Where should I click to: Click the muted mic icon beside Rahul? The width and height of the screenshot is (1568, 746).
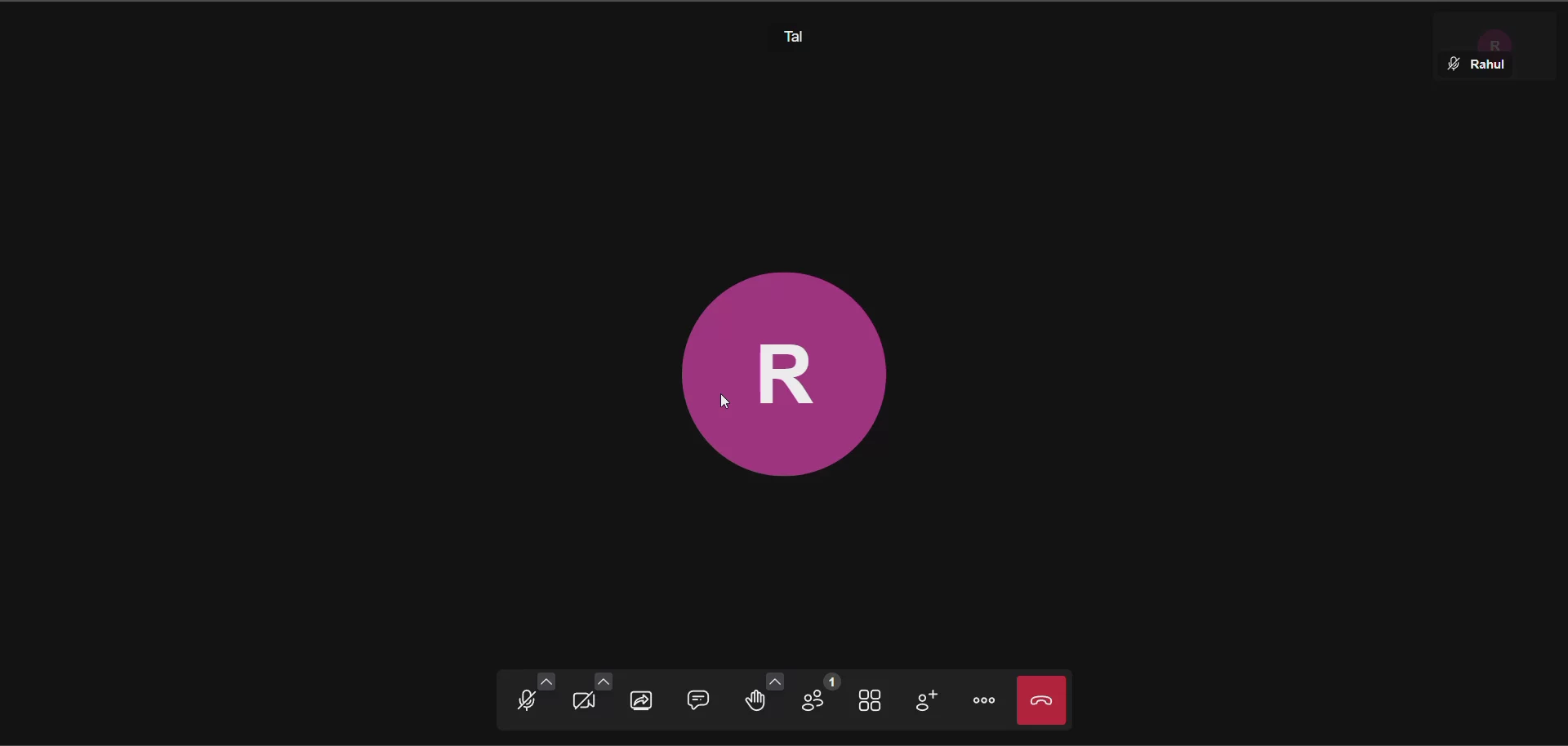click(x=1454, y=64)
